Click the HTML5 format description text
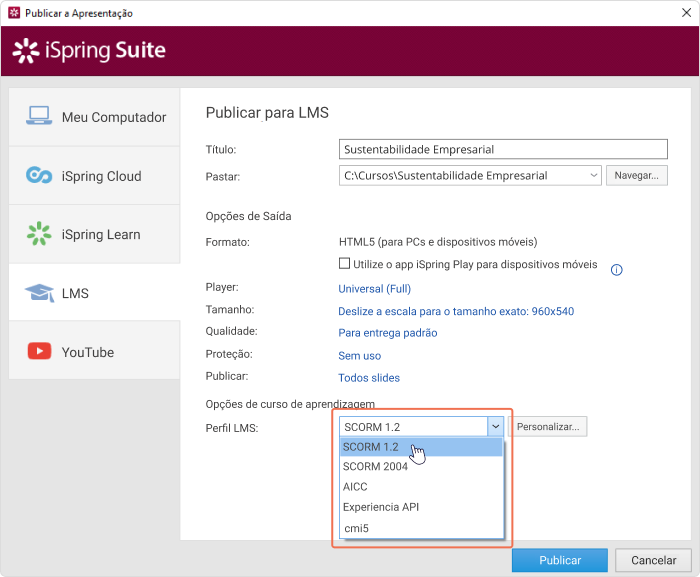 [x=438, y=242]
